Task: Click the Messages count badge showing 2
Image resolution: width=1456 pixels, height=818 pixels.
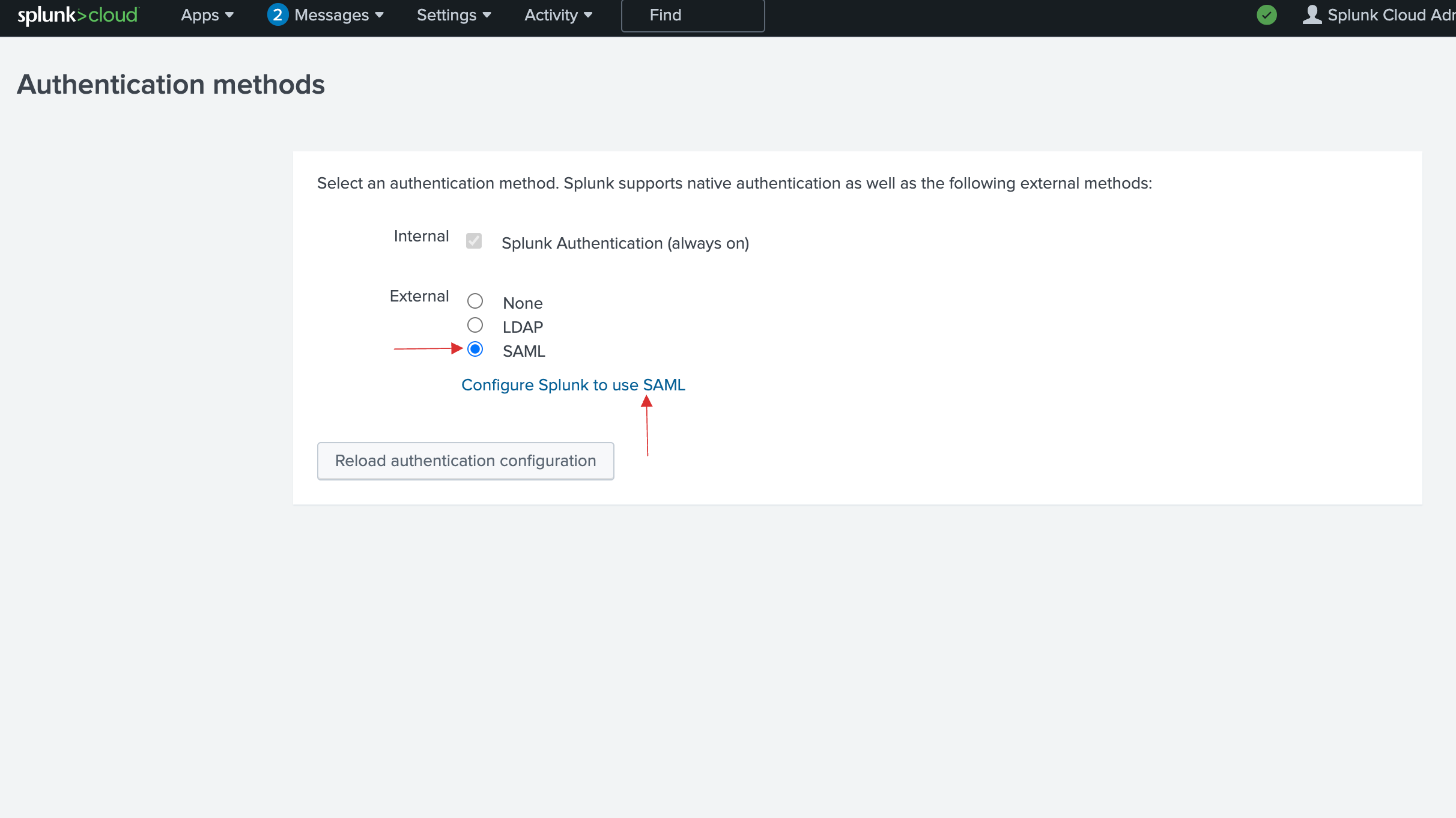Action: click(x=278, y=15)
